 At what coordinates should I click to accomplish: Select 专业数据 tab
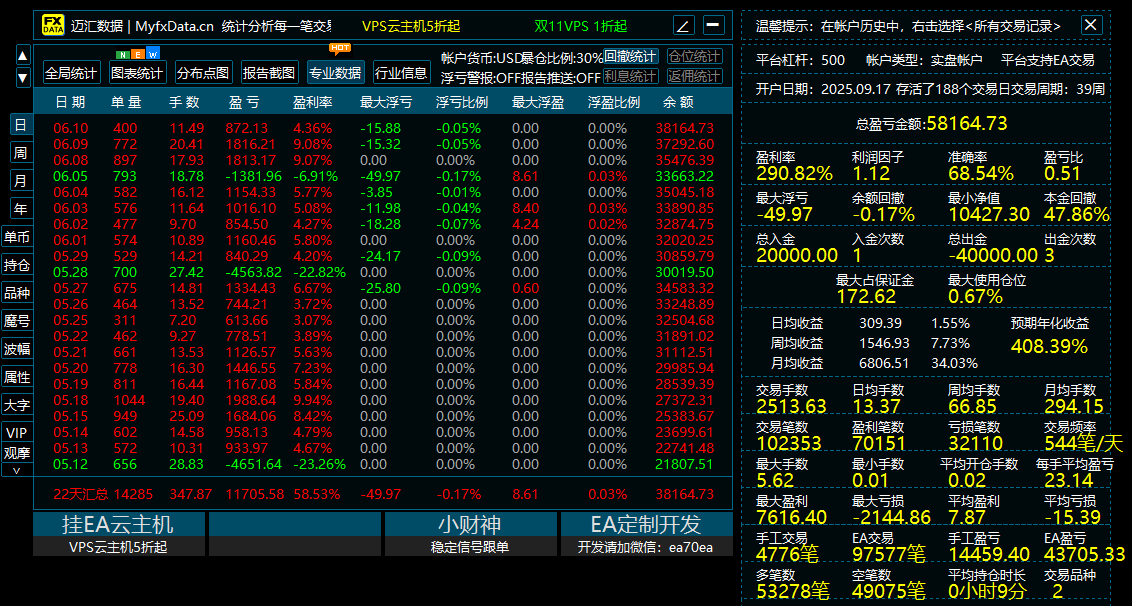coord(336,72)
